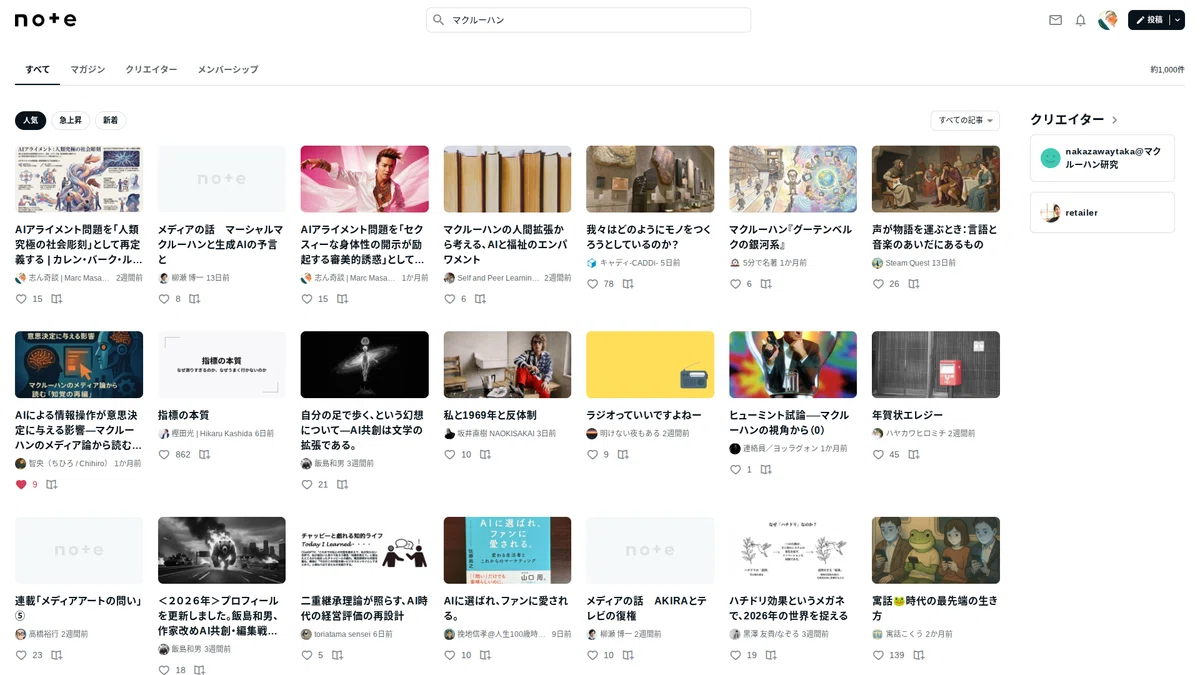Select the 人気 sort filter
Screen dimensions: 1200x675
click(31, 120)
